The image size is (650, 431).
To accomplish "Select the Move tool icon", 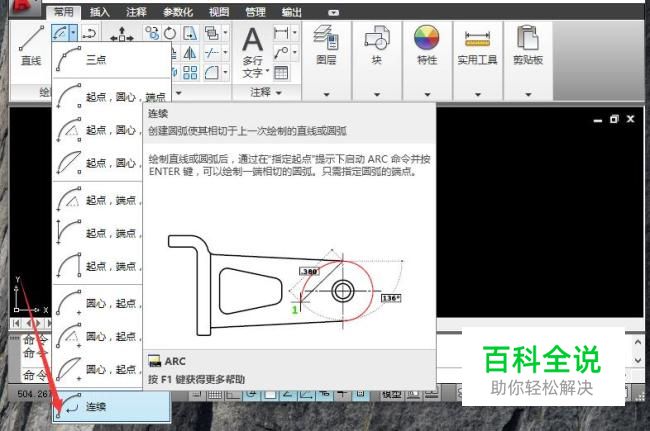I will click(x=121, y=34).
